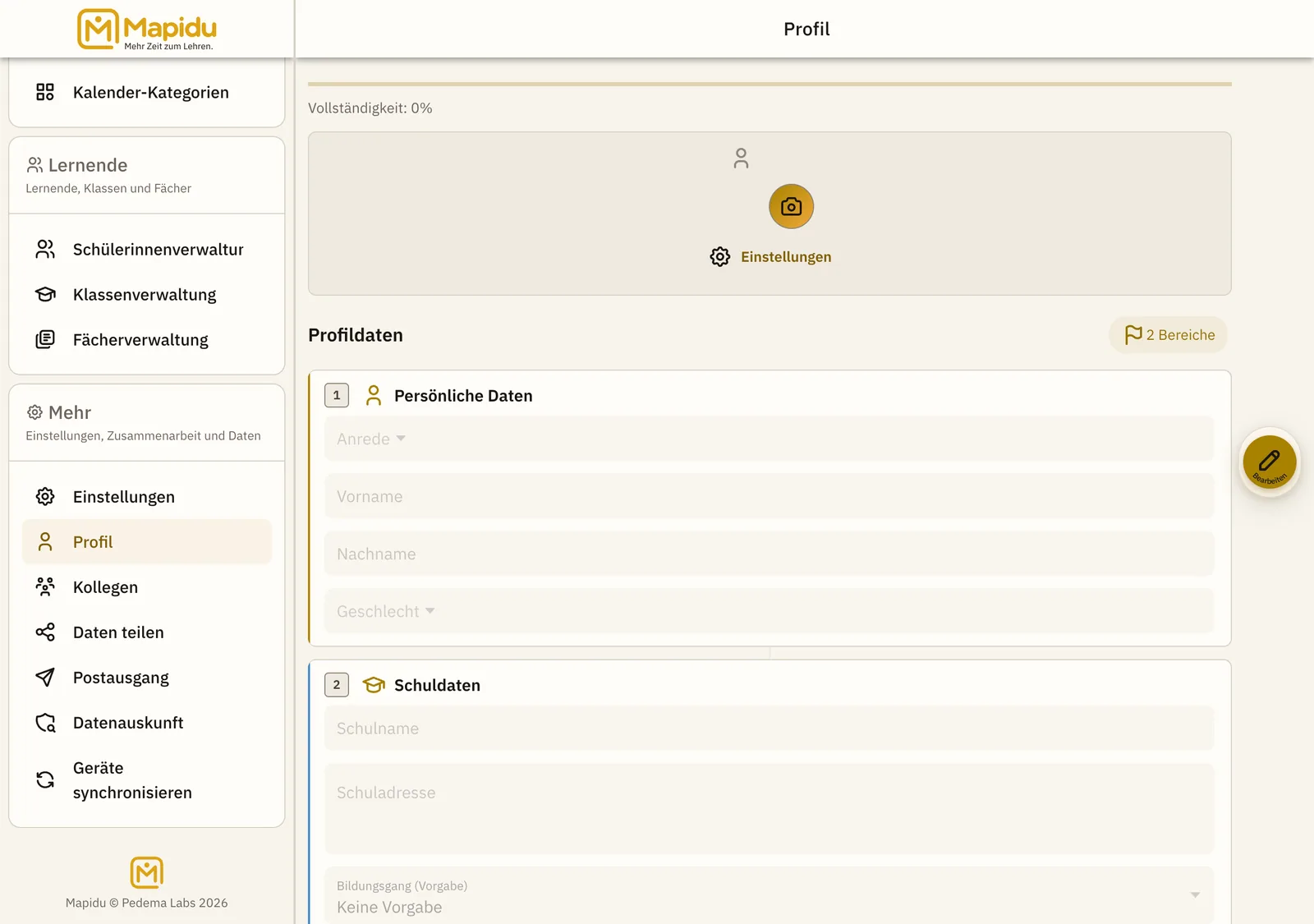Open the Geschlecht dropdown
Viewport: 1314px width, 924px height.
tap(769, 611)
